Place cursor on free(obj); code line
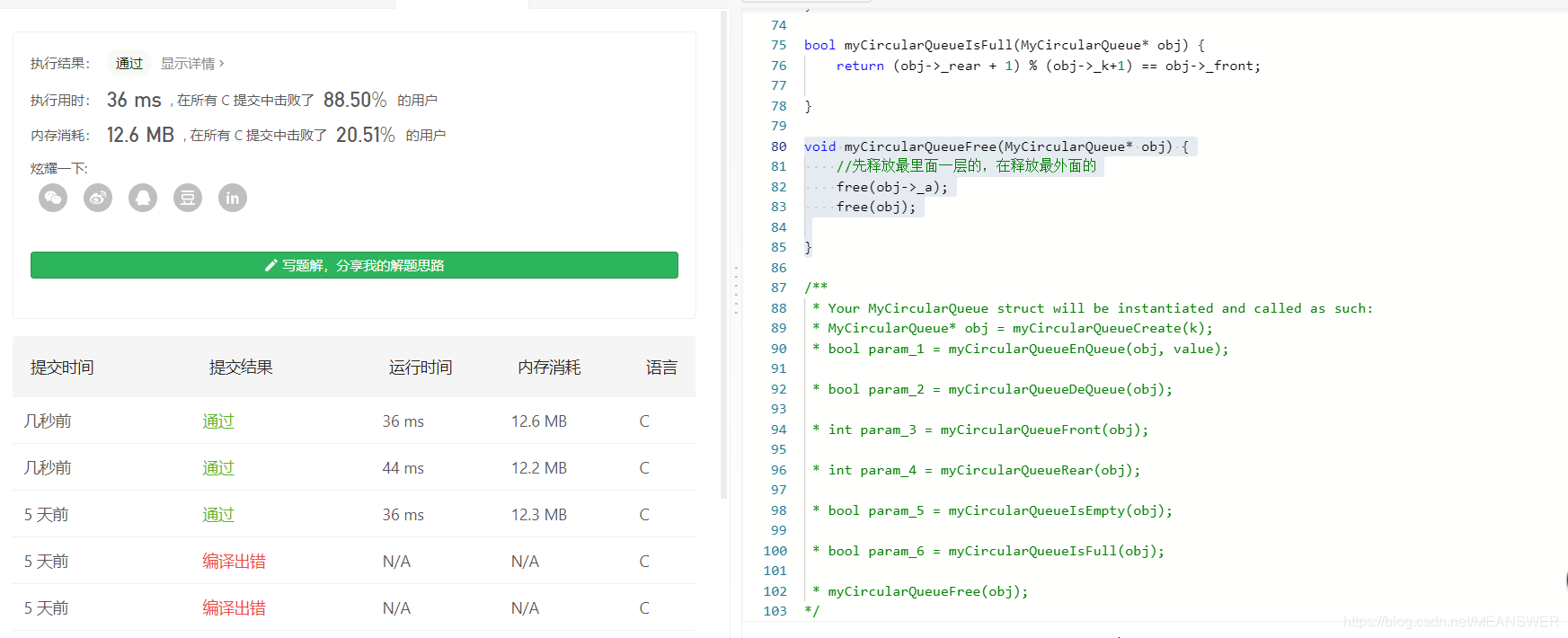 pos(876,207)
